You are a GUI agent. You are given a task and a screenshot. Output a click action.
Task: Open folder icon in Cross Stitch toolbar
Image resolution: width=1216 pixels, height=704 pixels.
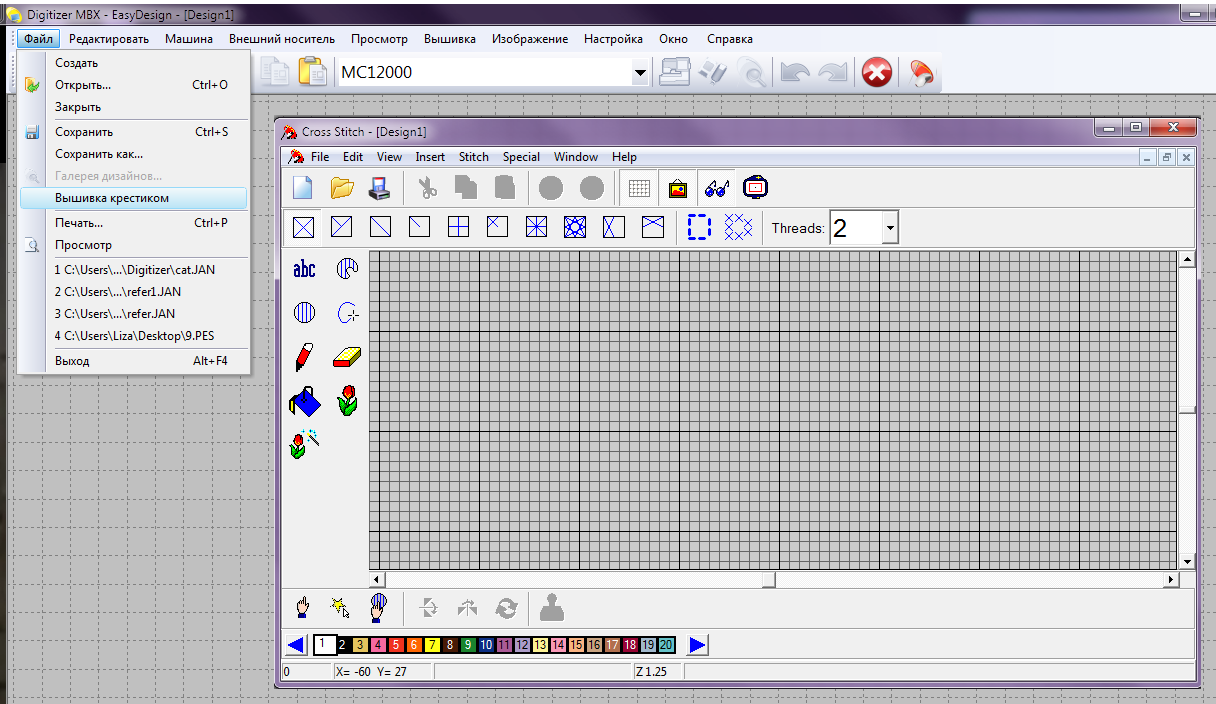(343, 188)
